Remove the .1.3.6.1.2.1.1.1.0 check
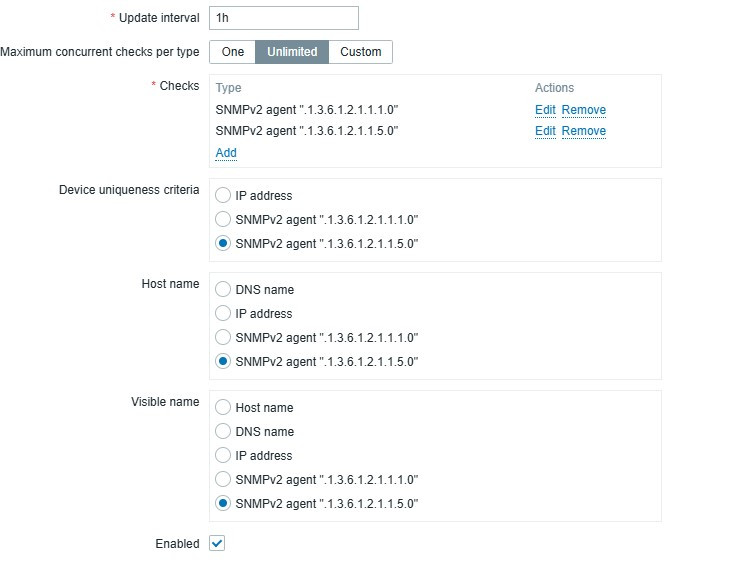Screen dimensions: 732x566 pos(583,110)
